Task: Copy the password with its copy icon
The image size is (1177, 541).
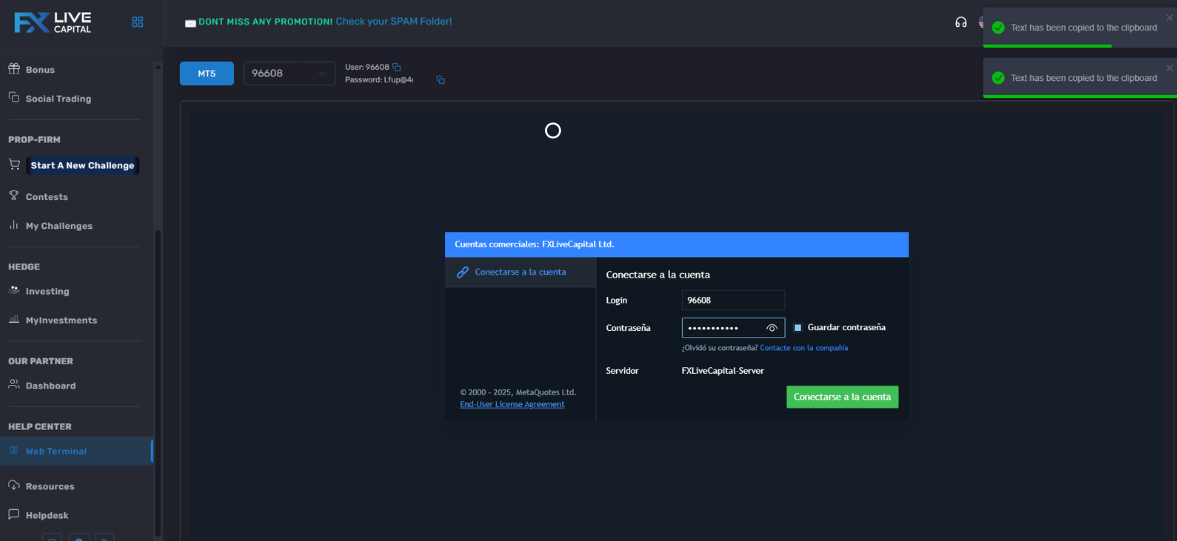Action: 441,80
